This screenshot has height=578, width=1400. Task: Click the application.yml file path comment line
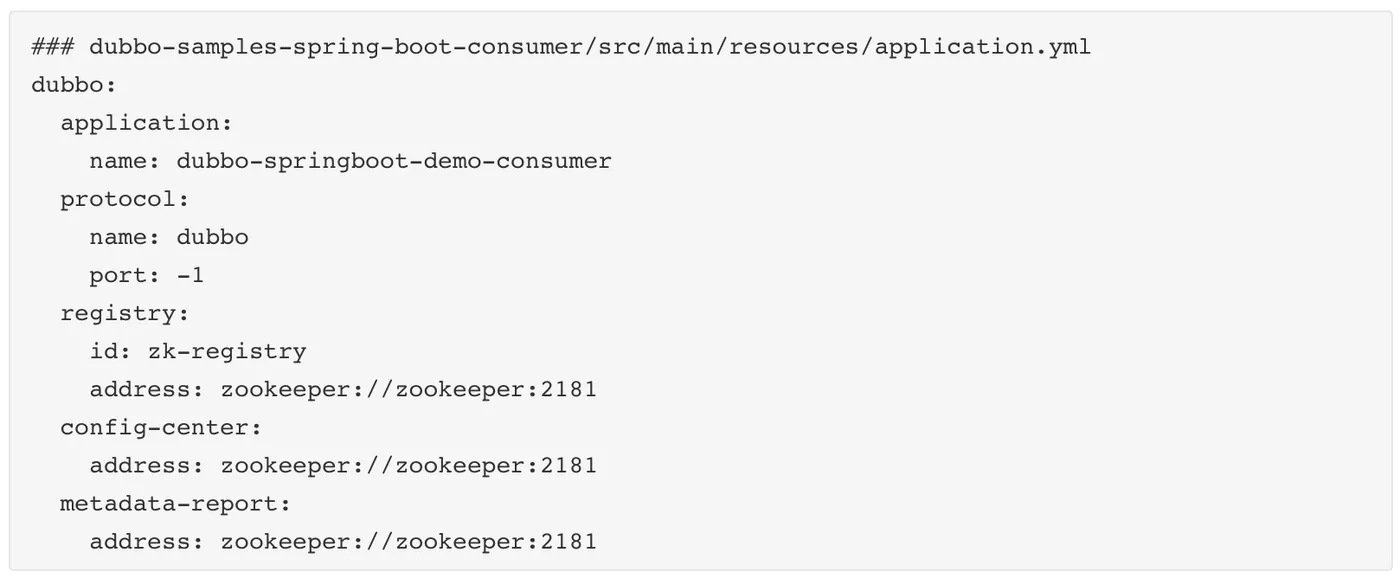click(x=560, y=47)
